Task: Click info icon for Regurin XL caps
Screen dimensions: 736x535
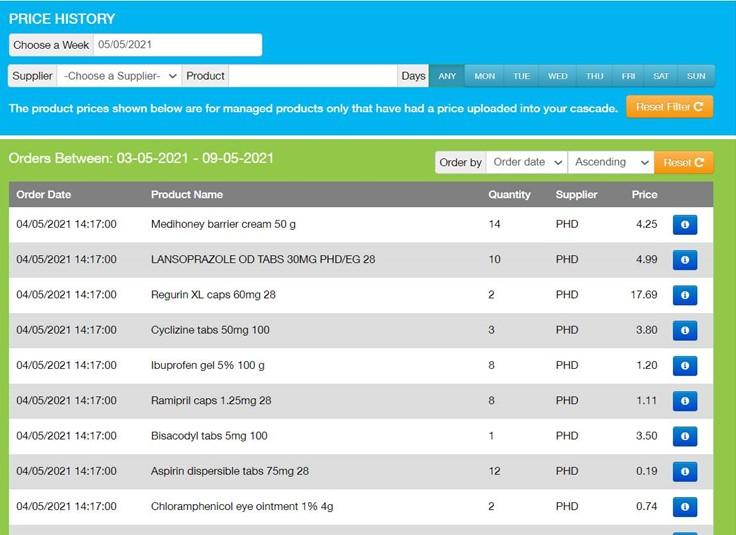Action: pyautogui.click(x=685, y=295)
